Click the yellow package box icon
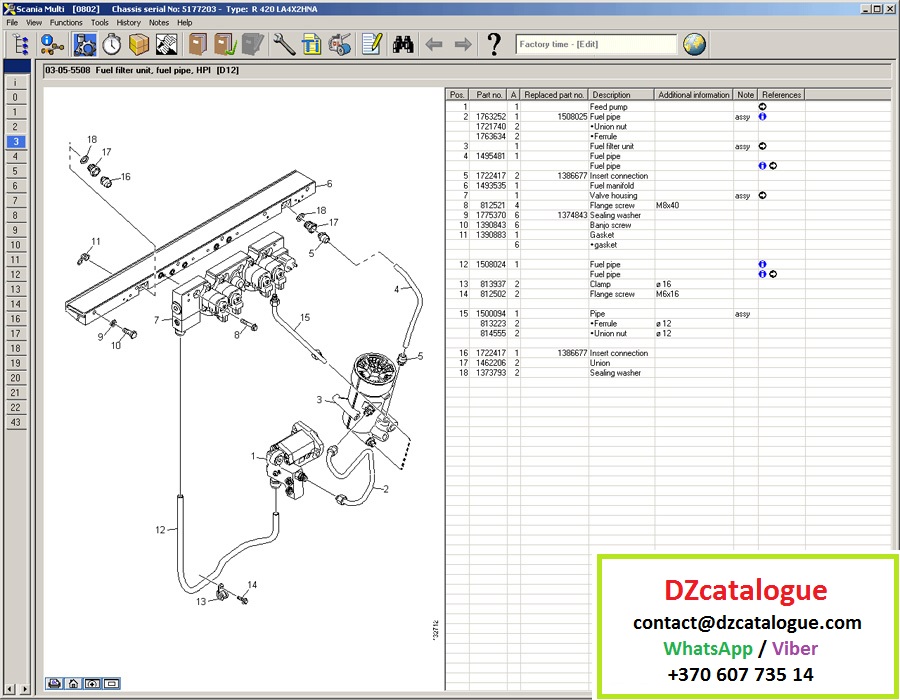The image size is (900, 700). 139,44
